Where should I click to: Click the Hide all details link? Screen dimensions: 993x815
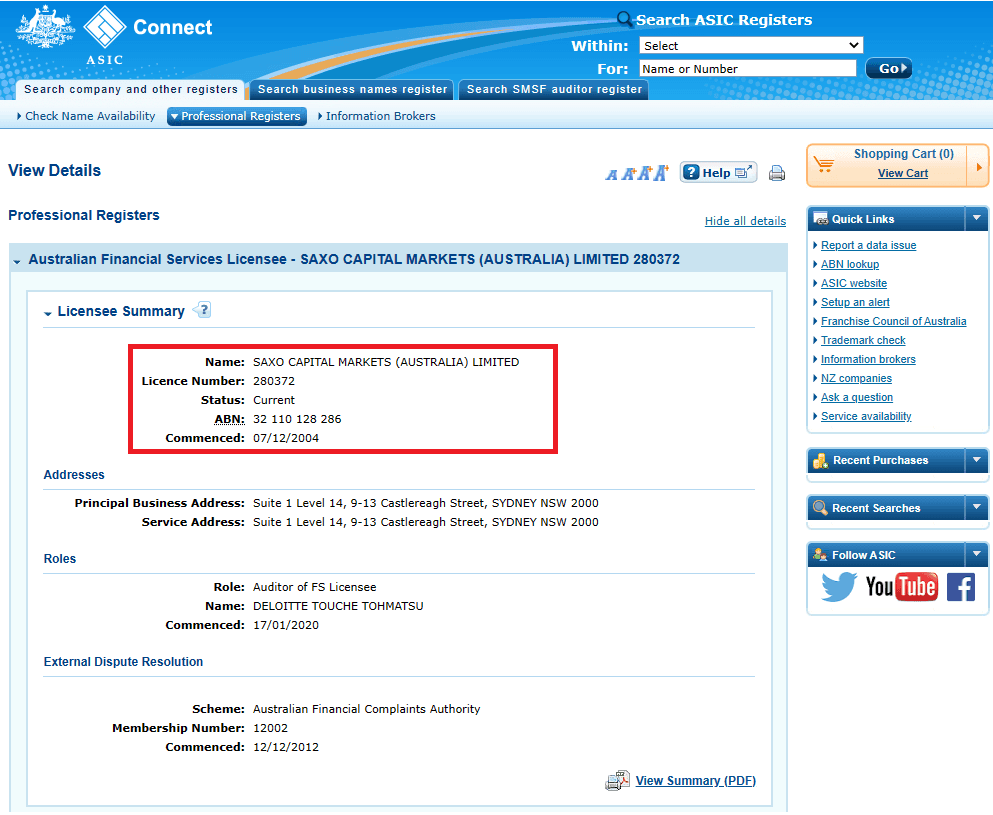click(x=745, y=221)
